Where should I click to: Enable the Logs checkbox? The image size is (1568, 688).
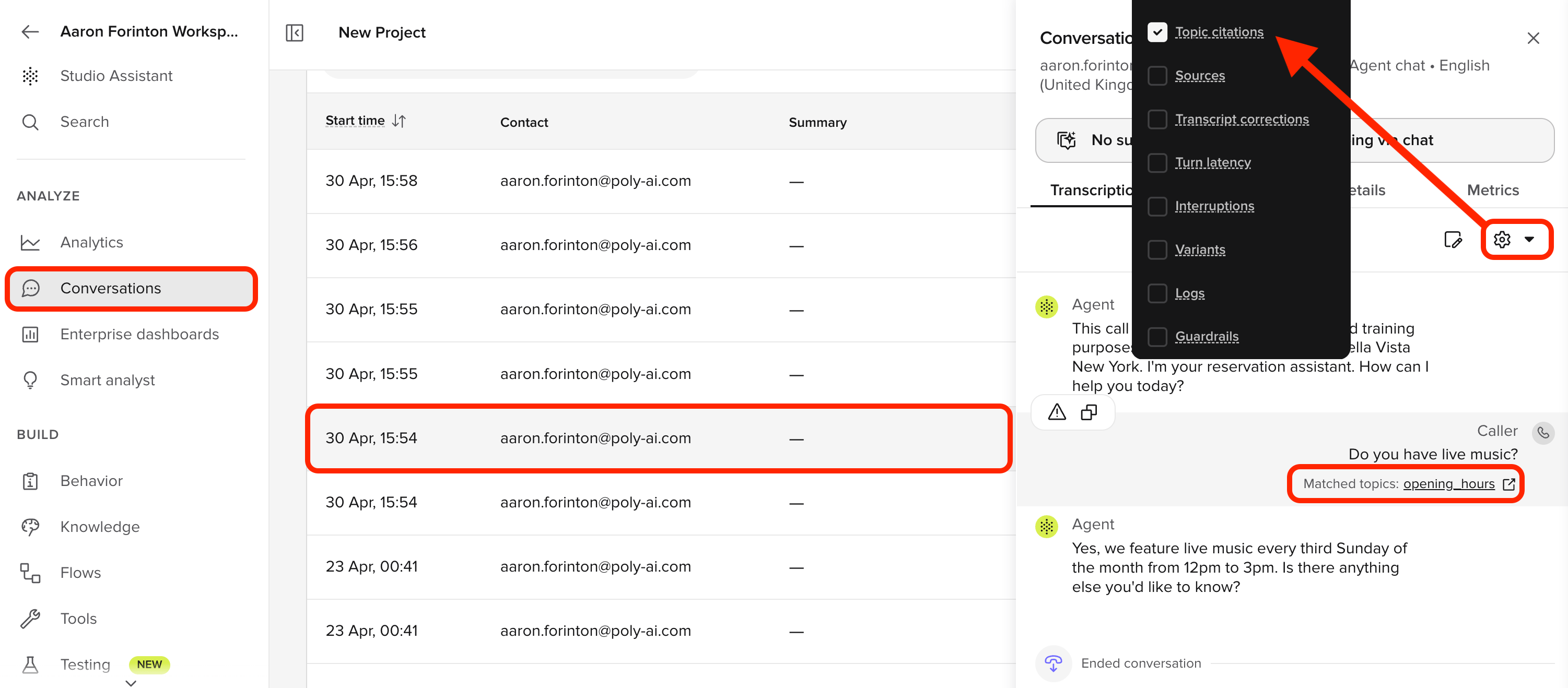pos(1157,293)
